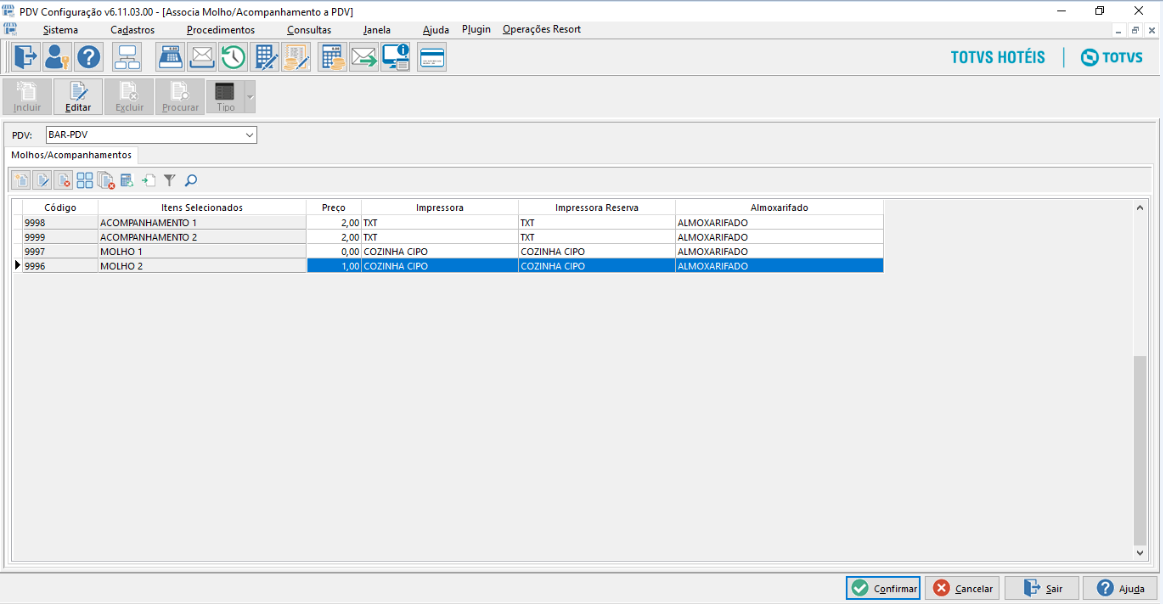Viewport: 1163px width, 604px height.
Task: Click the blue question mark toolbar icon
Action: point(88,57)
